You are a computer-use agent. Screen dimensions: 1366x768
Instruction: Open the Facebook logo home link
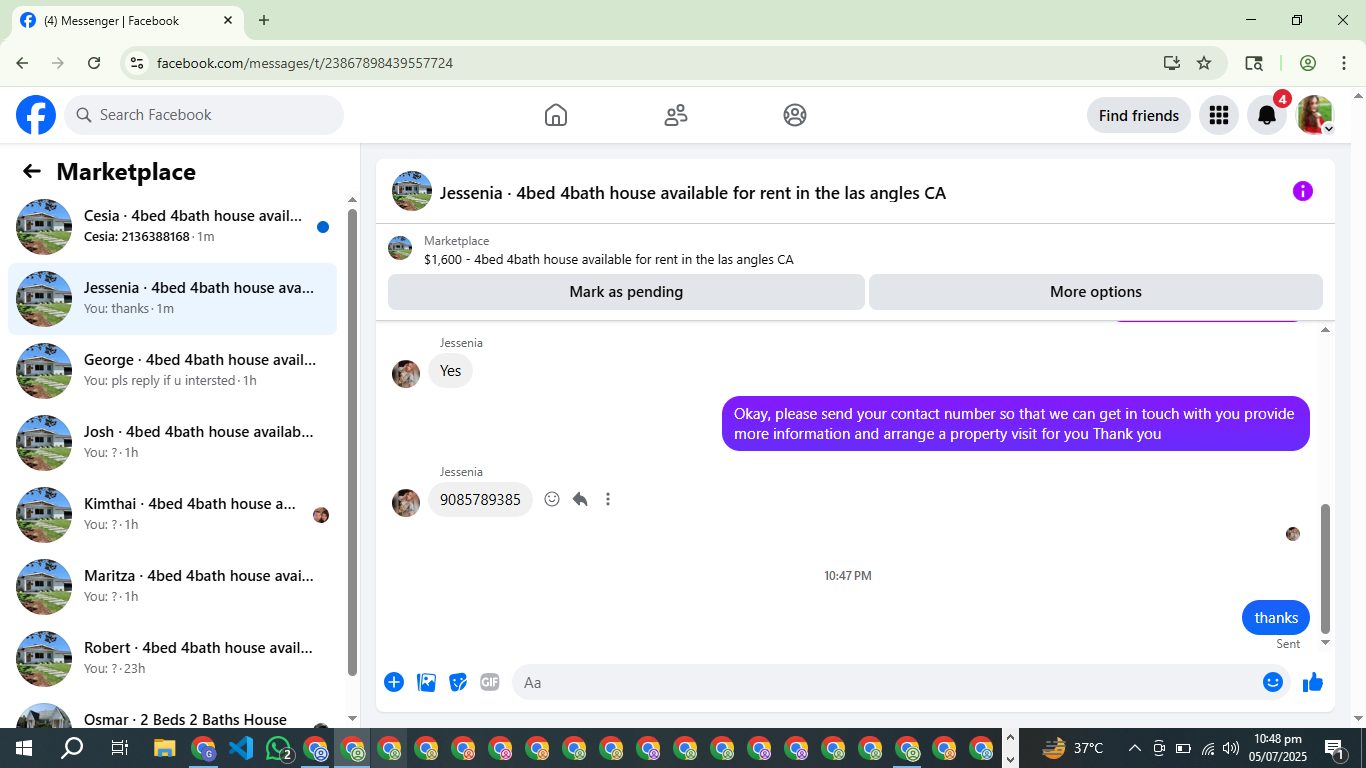coord(36,115)
